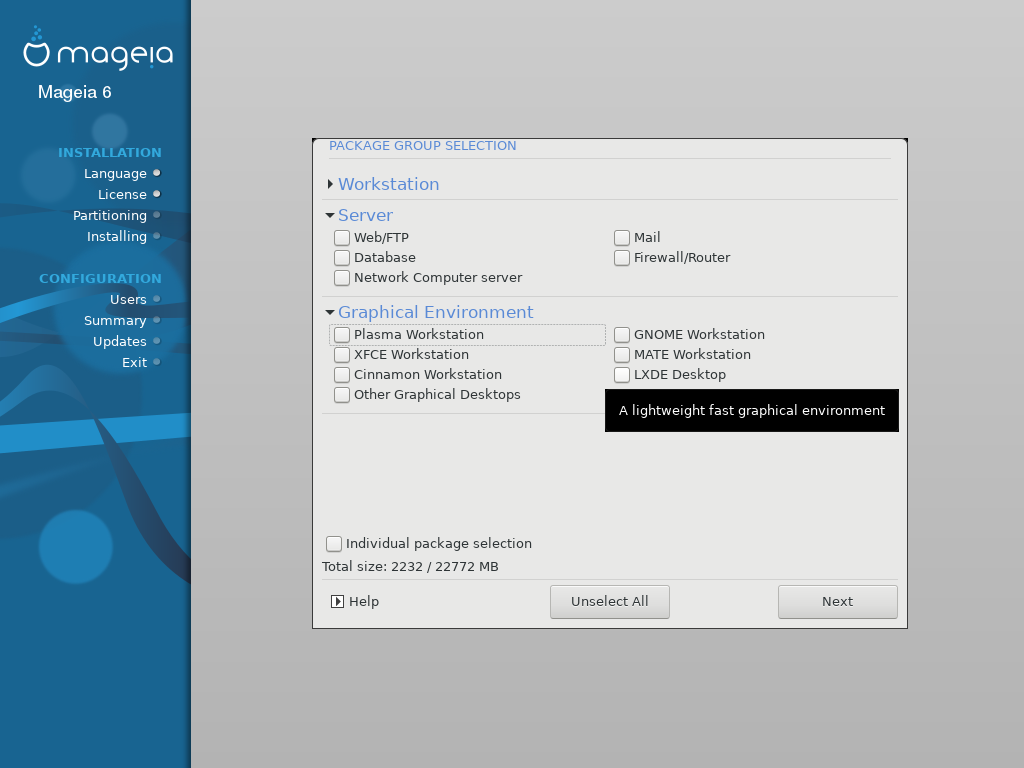Enable Other Graphical Desktops checkbox
This screenshot has height=768, width=1024.
point(342,395)
